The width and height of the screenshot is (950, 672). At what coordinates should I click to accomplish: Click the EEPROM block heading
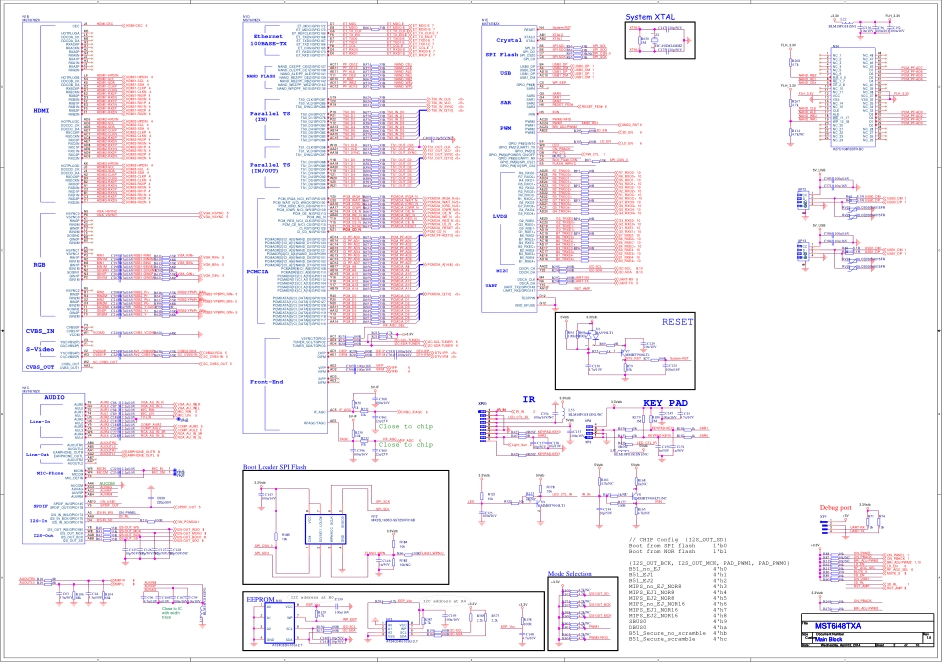click(264, 597)
